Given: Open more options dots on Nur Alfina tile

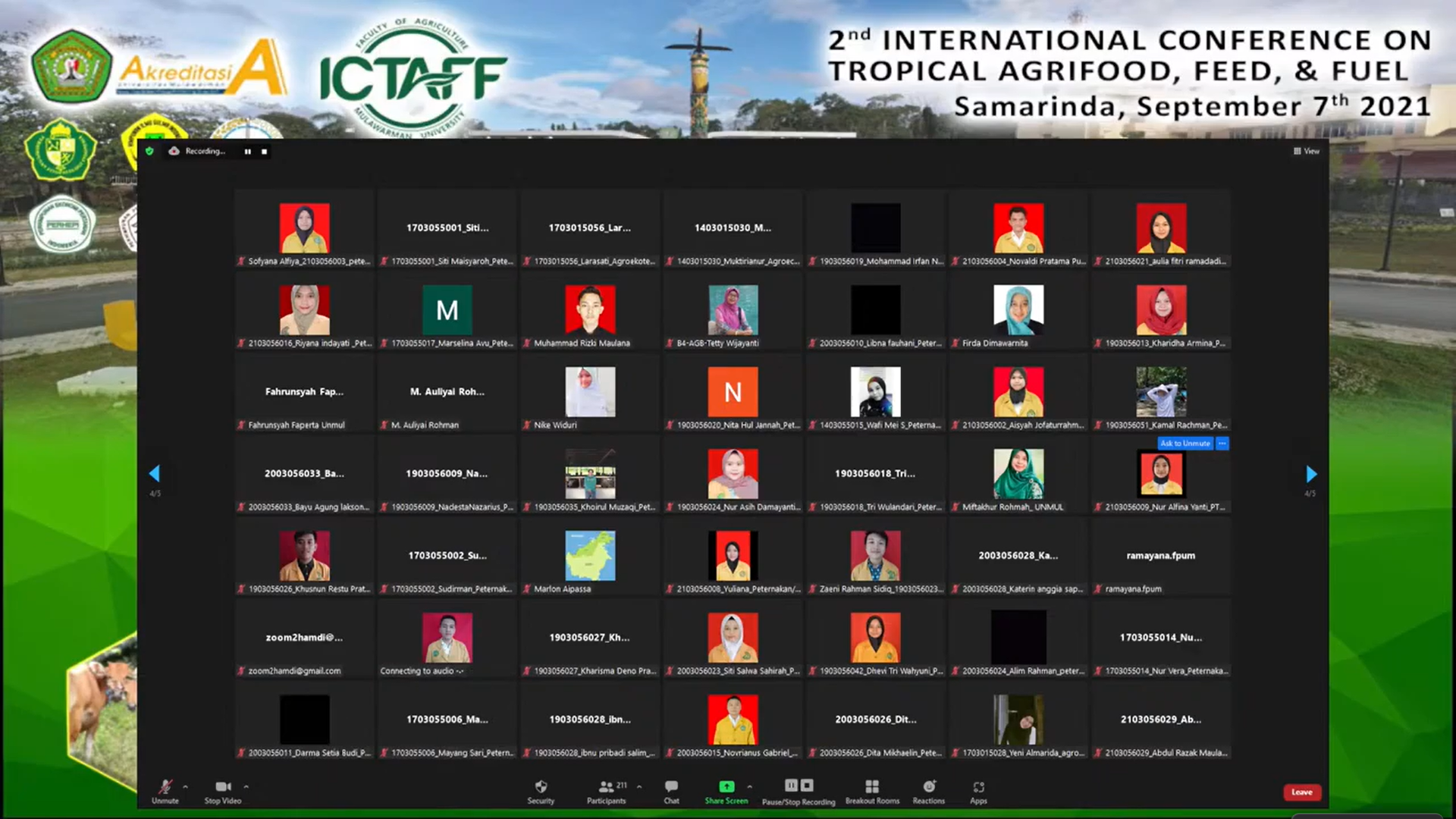Looking at the screenshot, I should point(1222,444).
